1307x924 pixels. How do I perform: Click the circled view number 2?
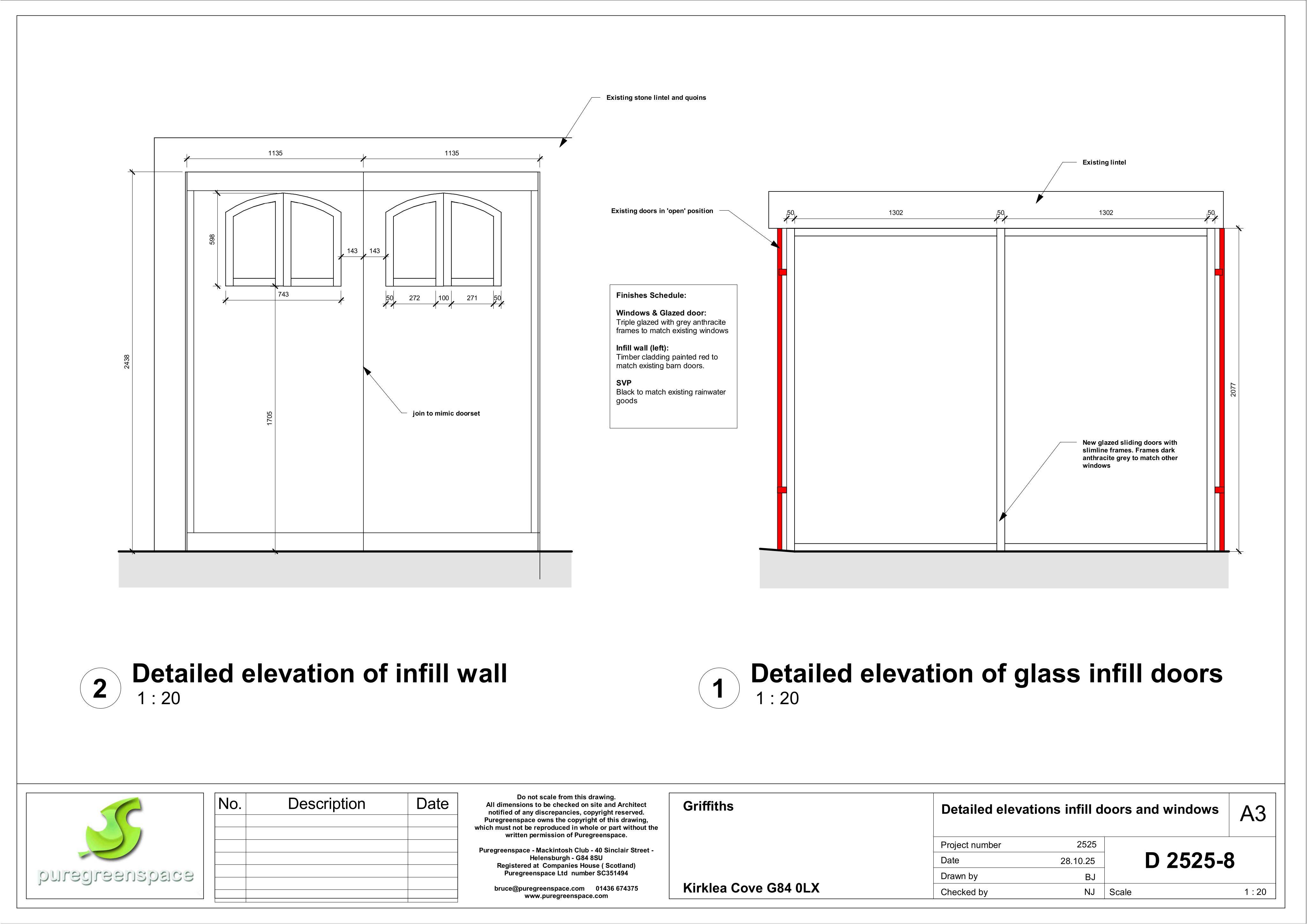coord(100,688)
